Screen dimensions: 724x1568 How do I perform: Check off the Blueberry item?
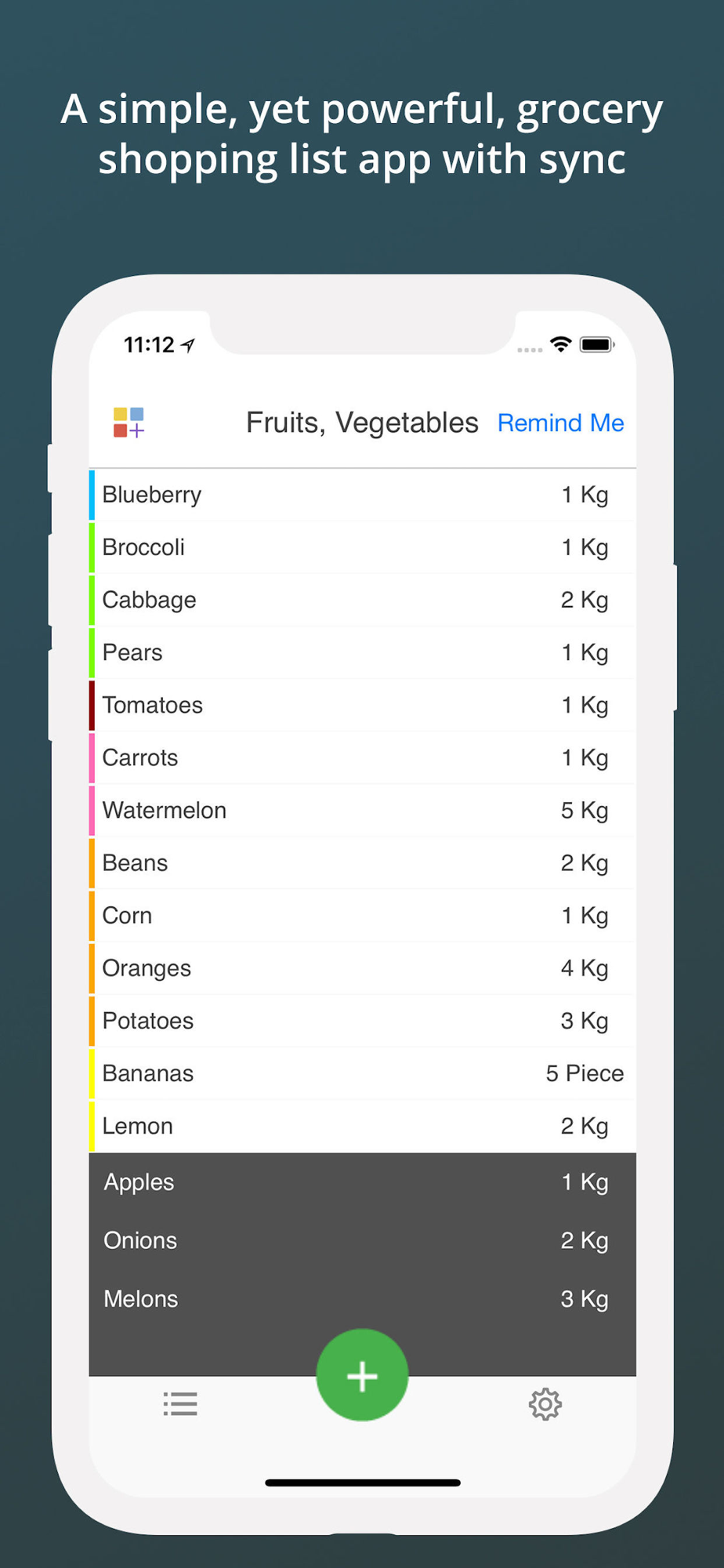coord(362,495)
